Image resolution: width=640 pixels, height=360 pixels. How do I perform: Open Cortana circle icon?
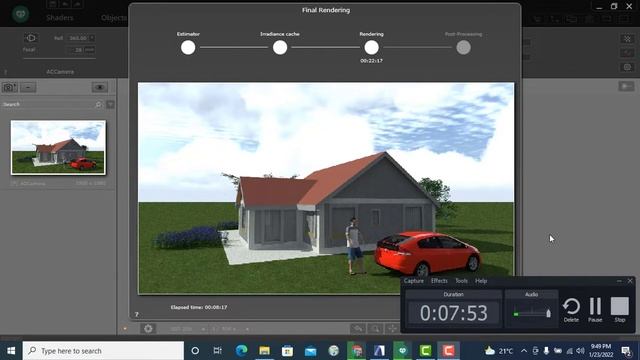click(195, 351)
